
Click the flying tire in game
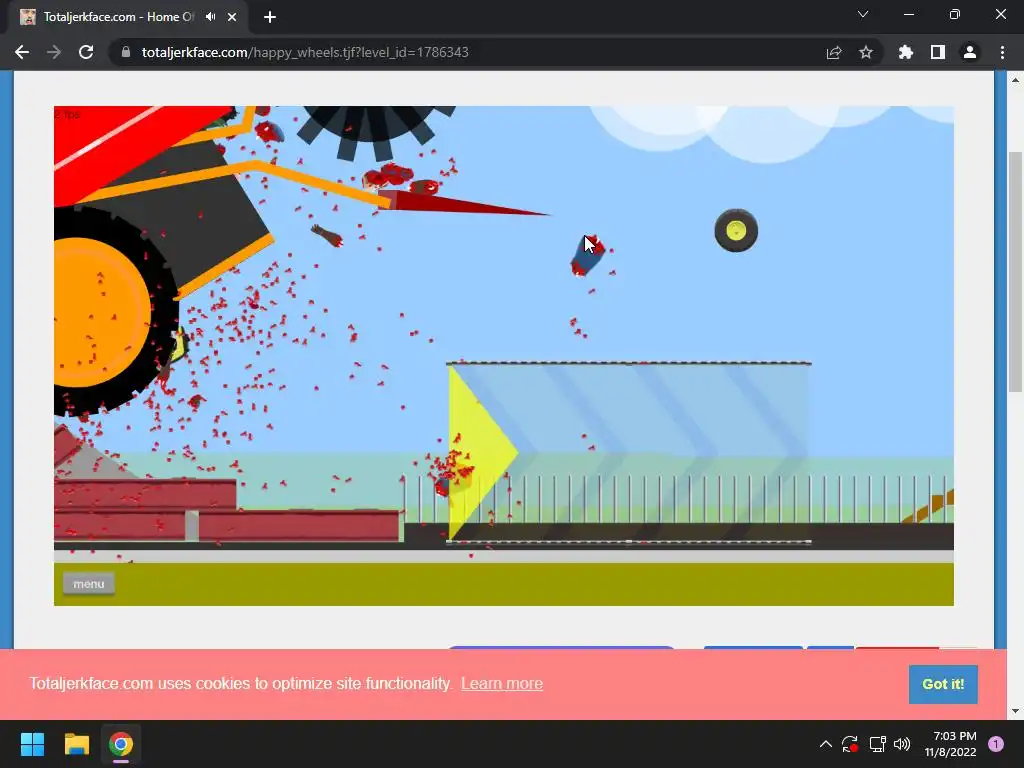pyautogui.click(x=736, y=231)
